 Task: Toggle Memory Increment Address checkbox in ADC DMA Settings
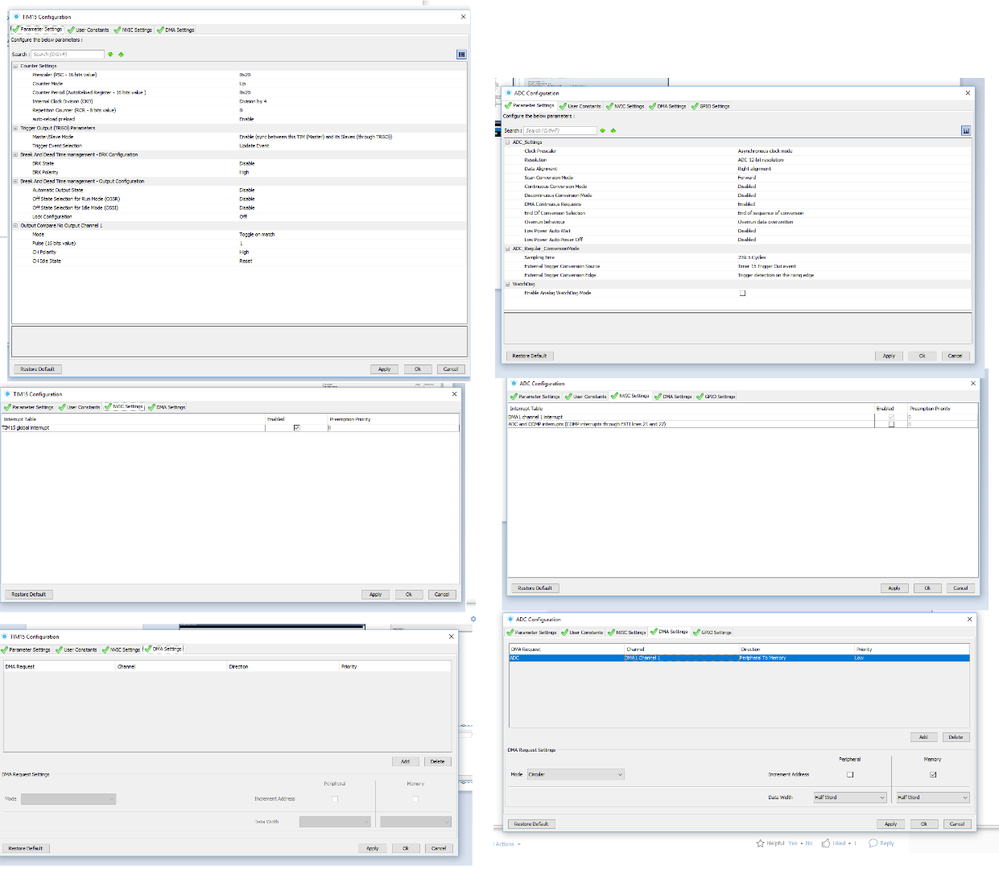click(933, 775)
